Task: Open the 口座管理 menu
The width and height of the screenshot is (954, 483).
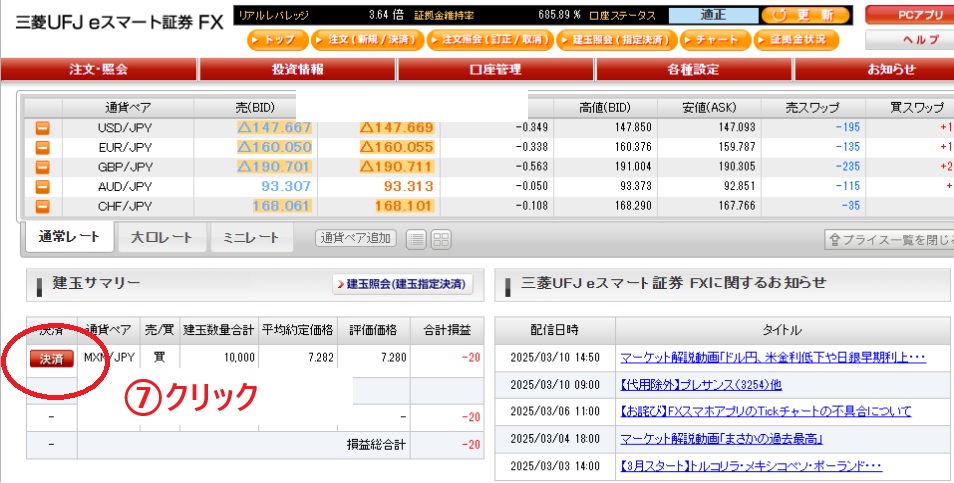Action: (496, 69)
